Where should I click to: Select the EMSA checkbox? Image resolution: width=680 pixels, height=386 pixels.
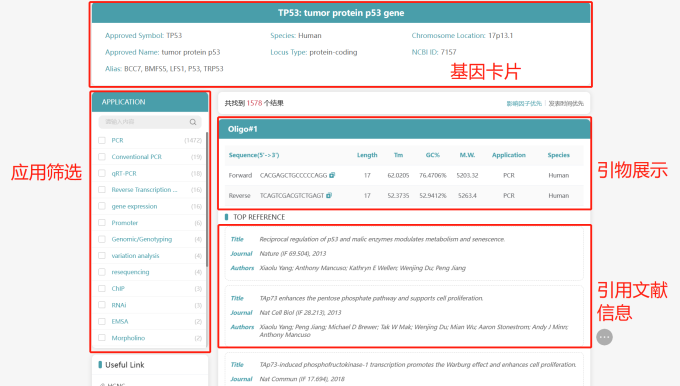click(102, 321)
